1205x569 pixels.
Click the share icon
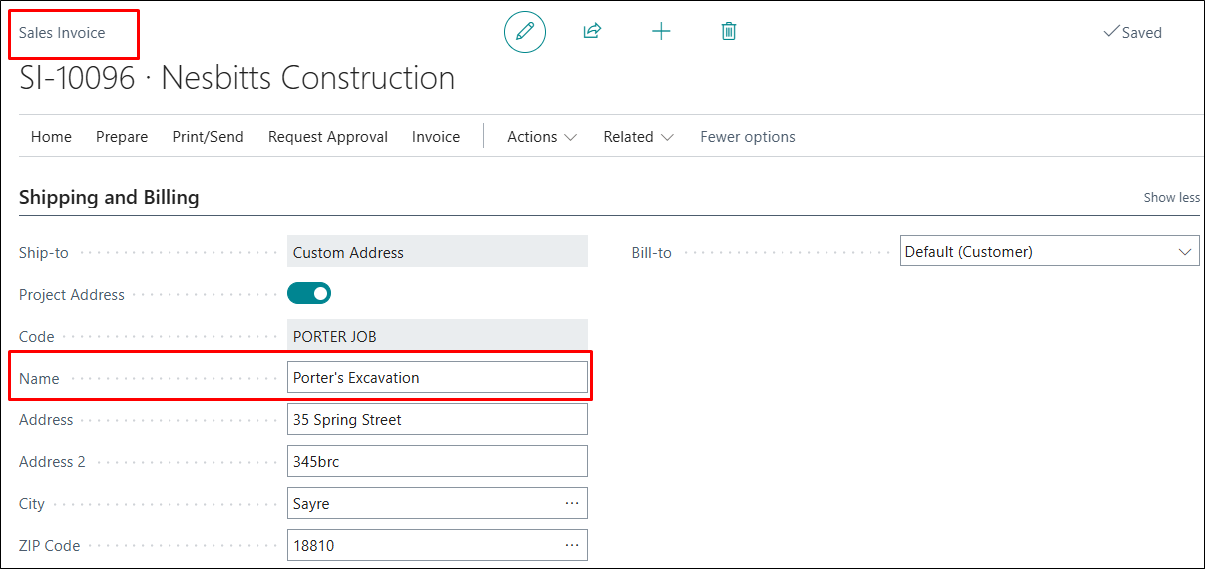tap(592, 32)
